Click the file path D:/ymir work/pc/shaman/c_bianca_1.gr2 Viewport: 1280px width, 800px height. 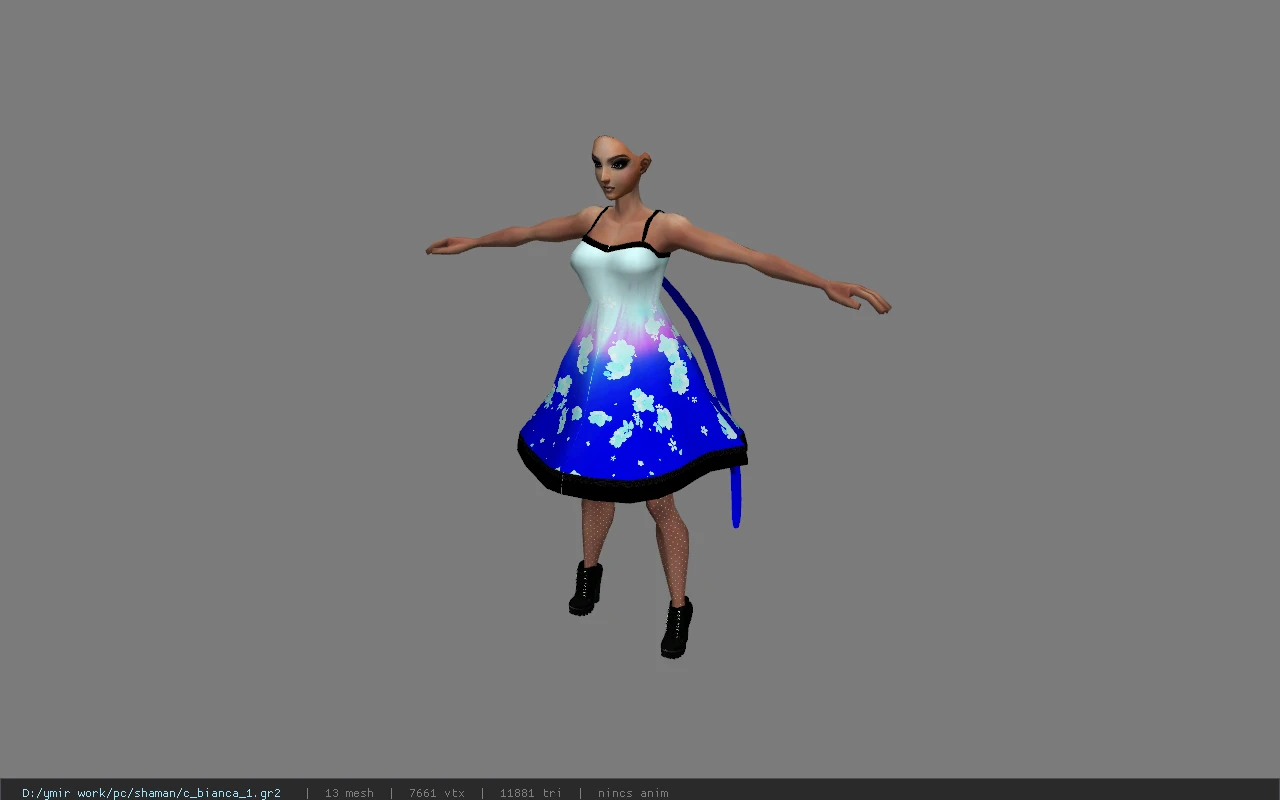[151, 793]
